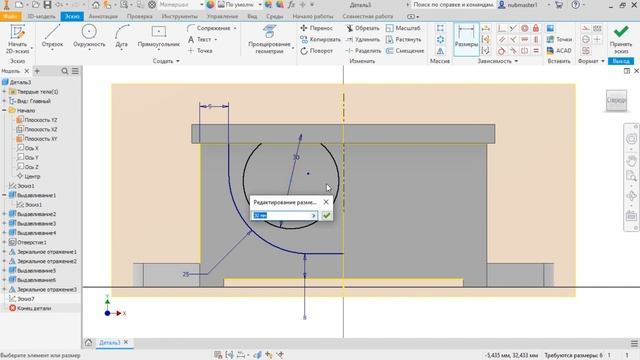Screen dimensions: 640x360
Task: Switch to the Аннотации ribbon tab
Action: 103,16
